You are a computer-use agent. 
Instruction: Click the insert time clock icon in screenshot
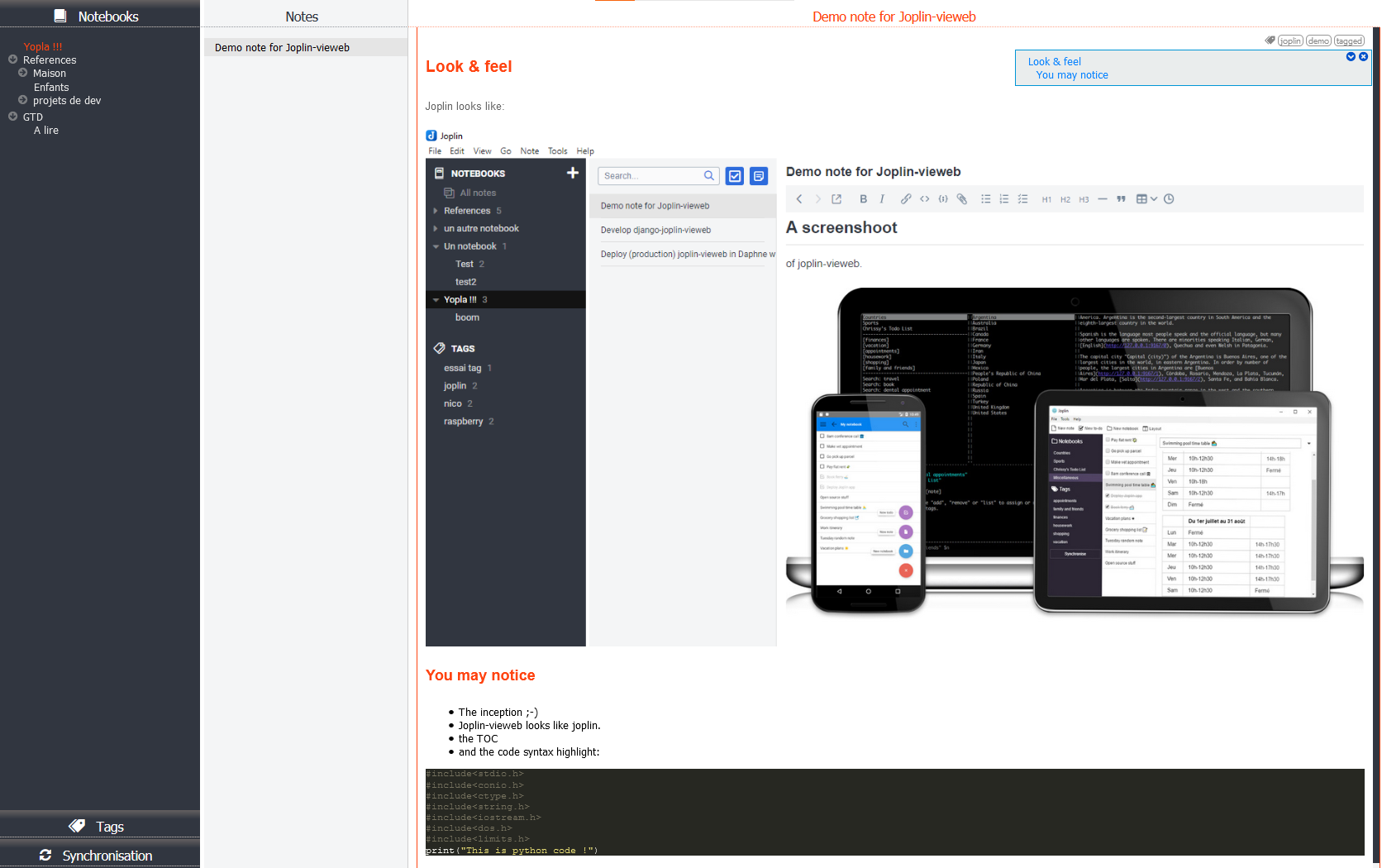[1169, 198]
